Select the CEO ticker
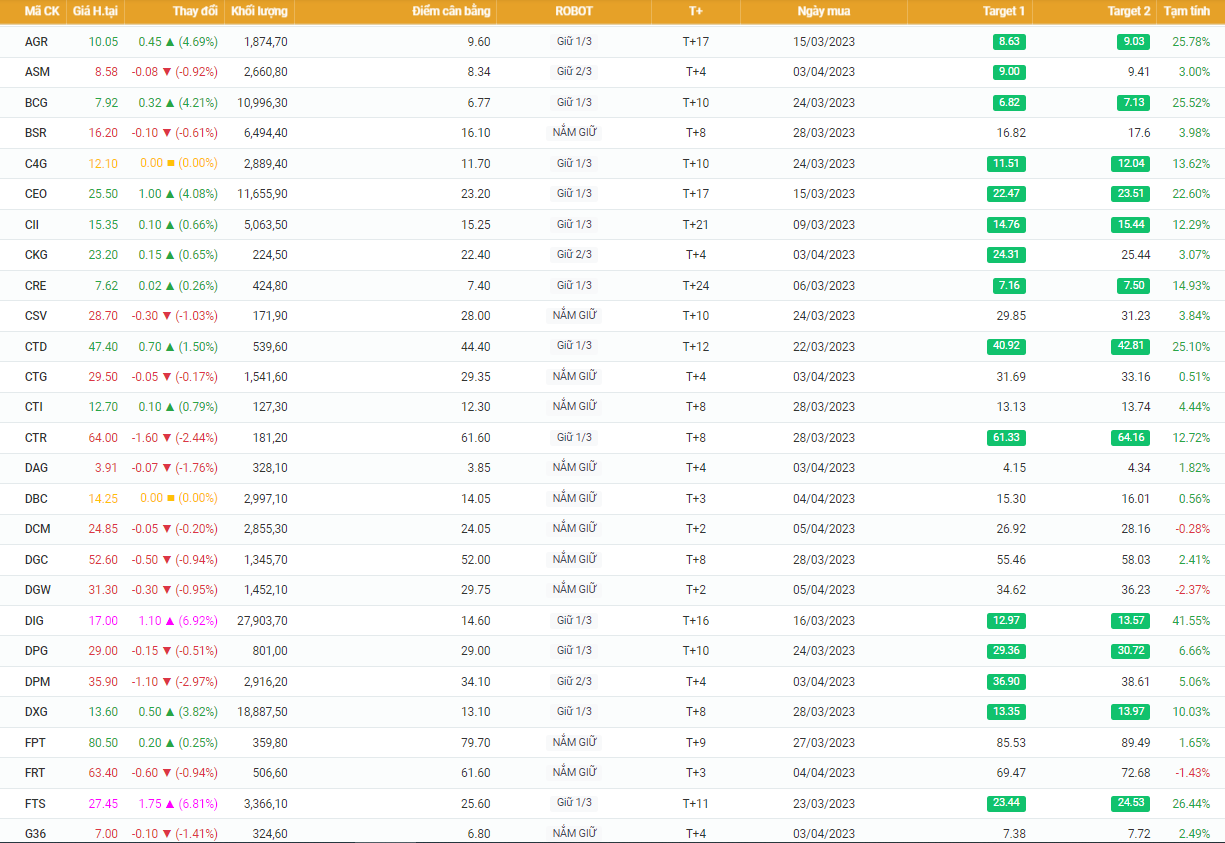The height and width of the screenshot is (843, 1225). click(x=36, y=194)
